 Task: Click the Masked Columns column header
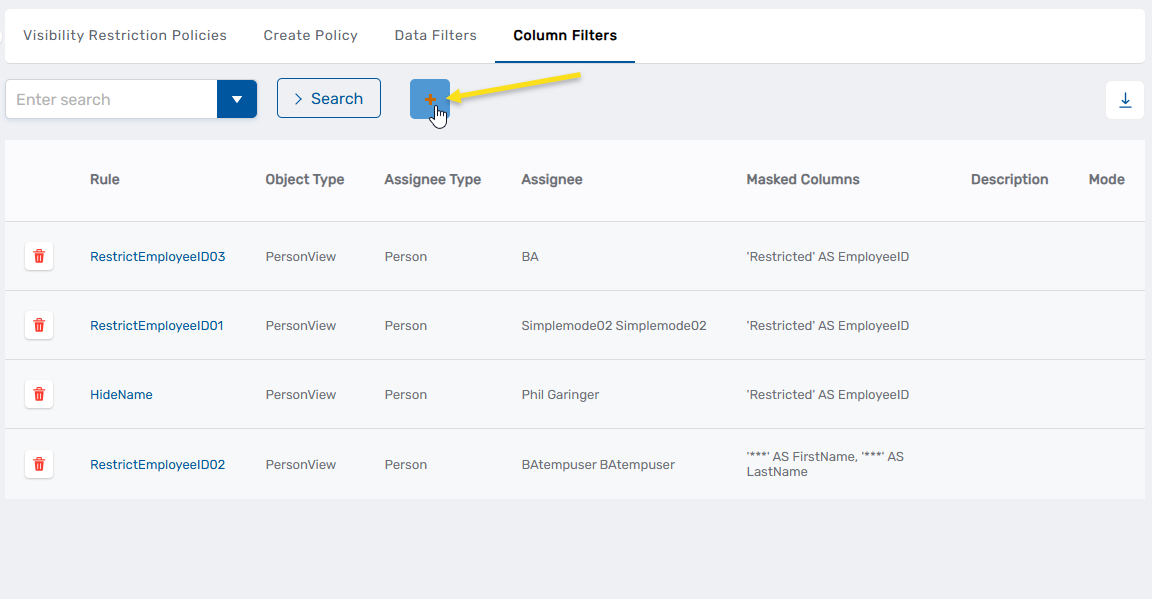click(x=803, y=179)
